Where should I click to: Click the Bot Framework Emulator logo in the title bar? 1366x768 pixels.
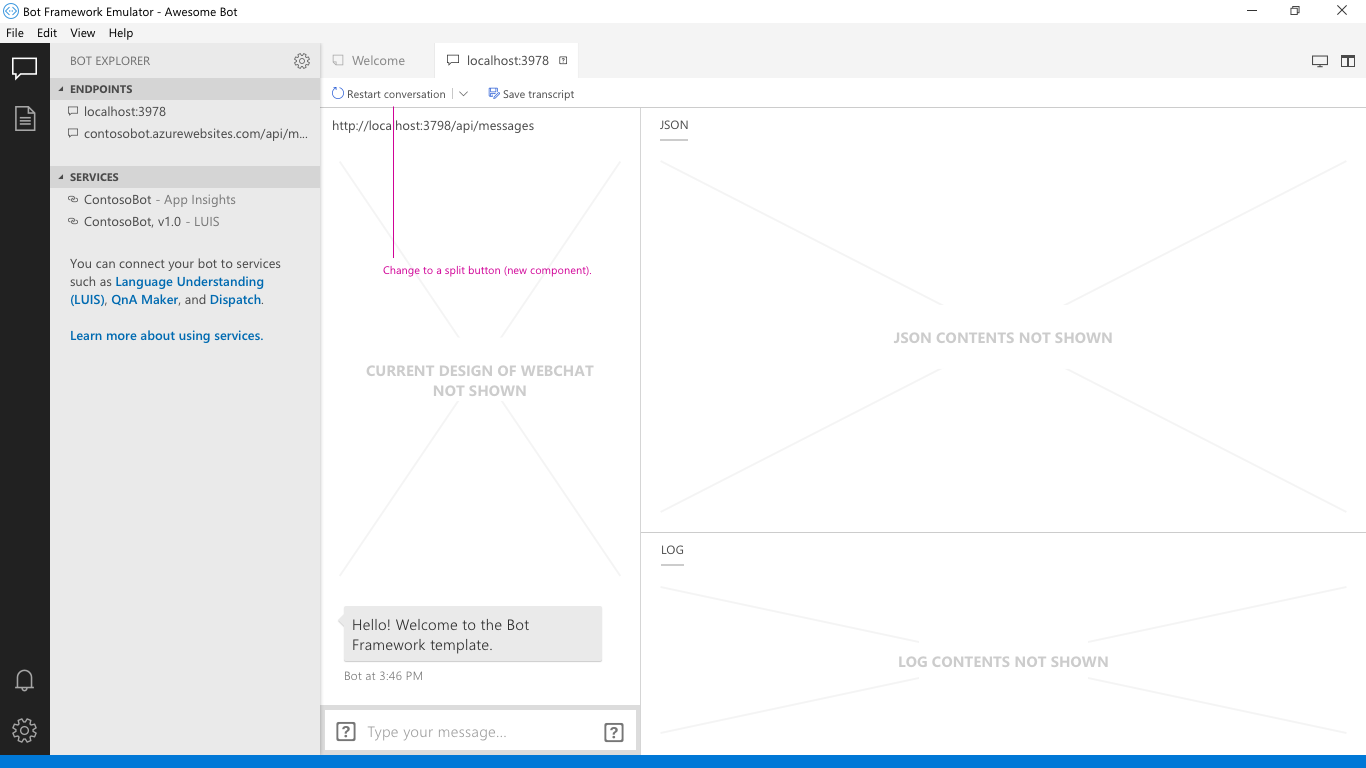[x=12, y=11]
